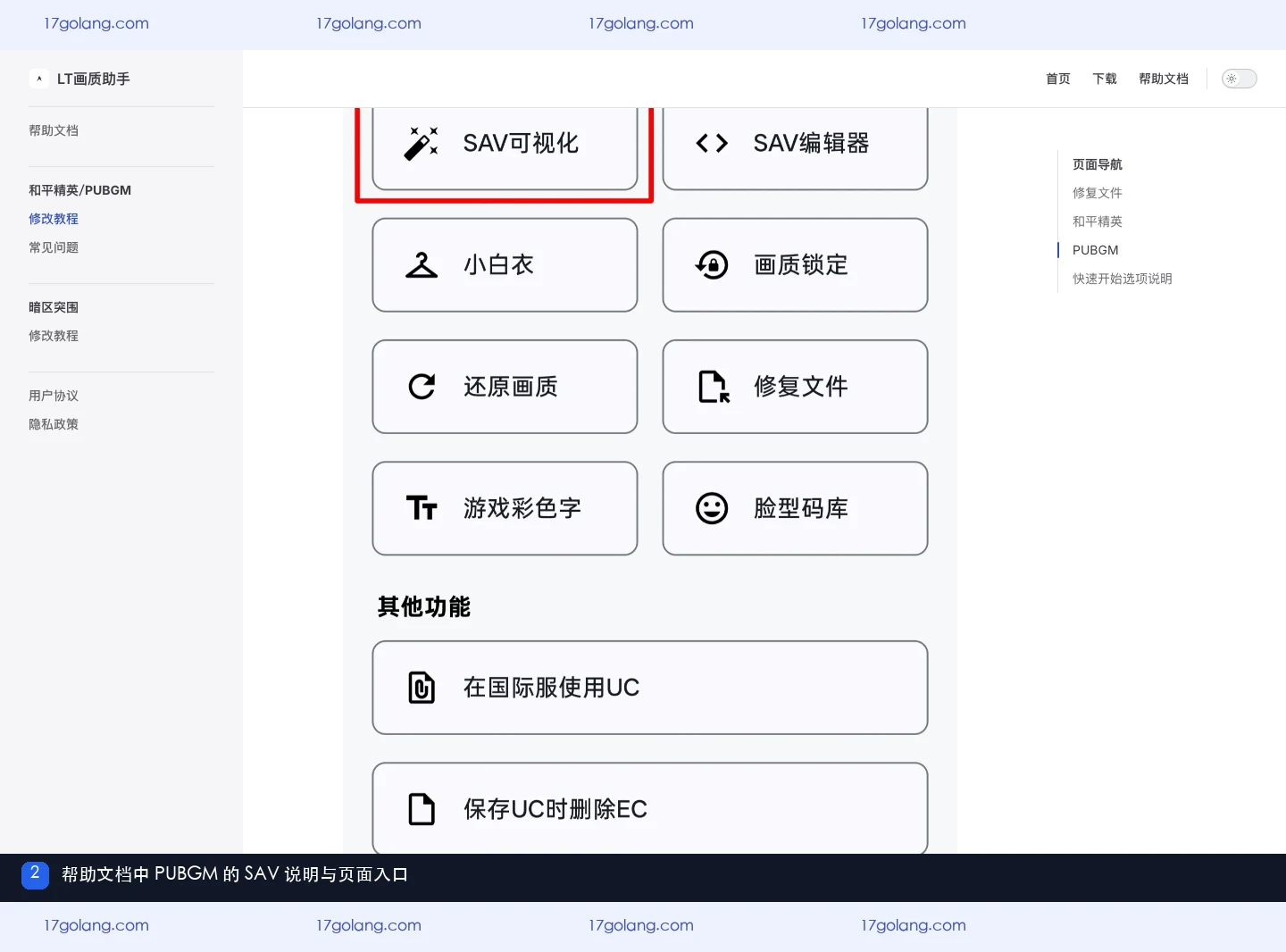Open 隐私政策 in the sidebar
Viewport: 1286px width, 952px height.
[54, 424]
